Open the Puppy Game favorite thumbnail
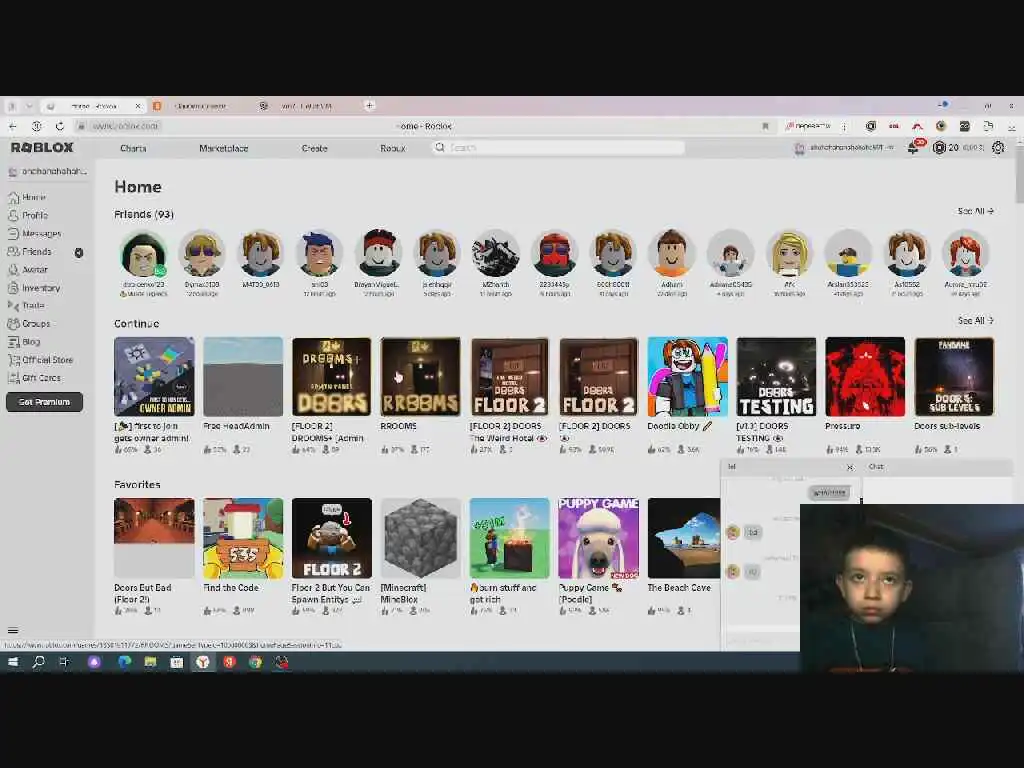 tap(598, 538)
